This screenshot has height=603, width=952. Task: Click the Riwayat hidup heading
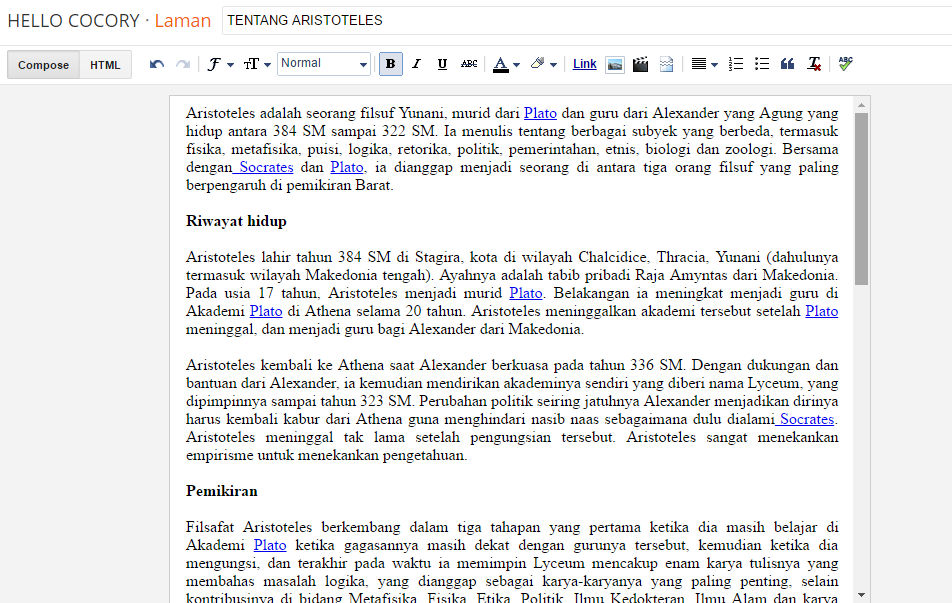pyautogui.click(x=236, y=221)
